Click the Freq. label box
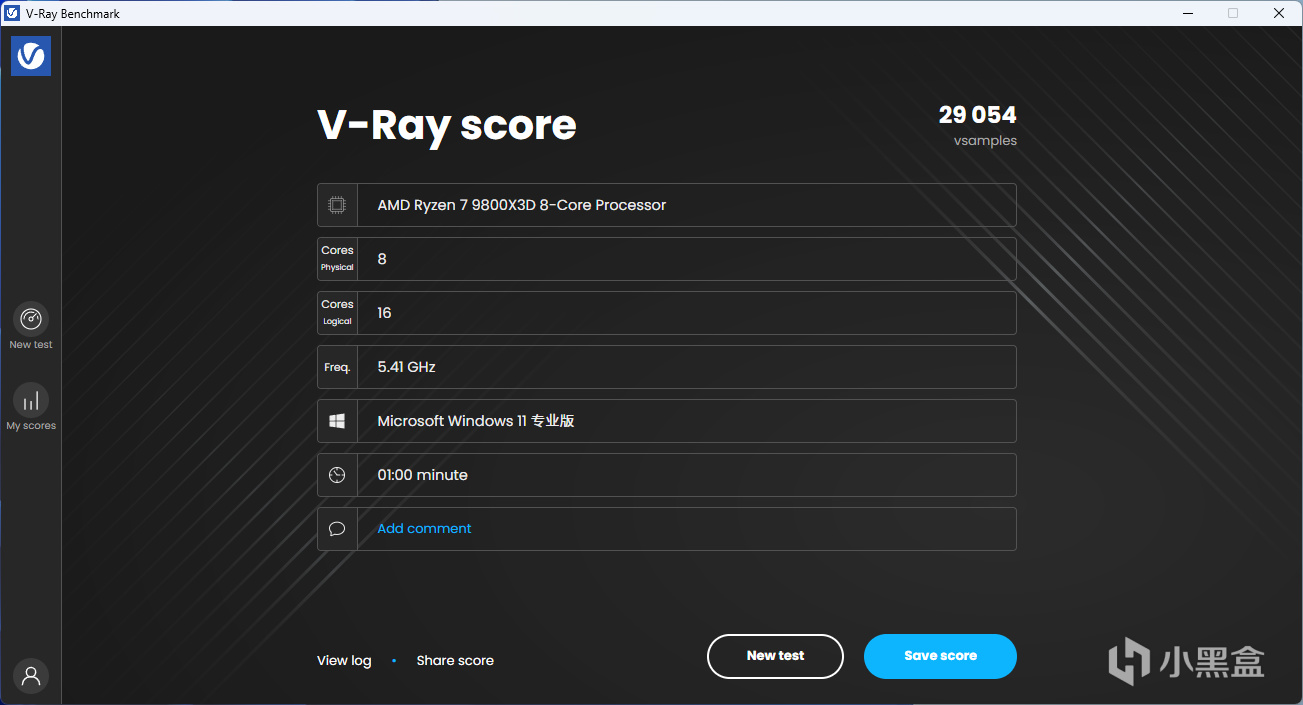The width and height of the screenshot is (1303, 705). tap(337, 367)
